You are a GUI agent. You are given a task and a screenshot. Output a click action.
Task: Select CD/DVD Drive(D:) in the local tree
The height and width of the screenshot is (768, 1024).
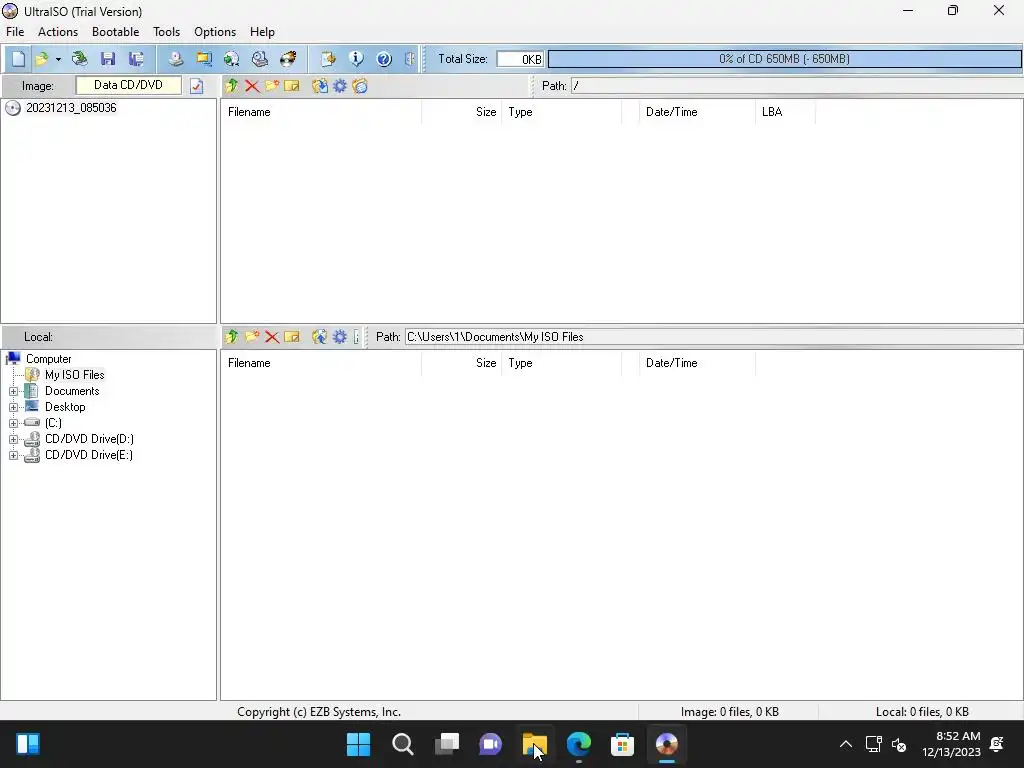tap(89, 439)
